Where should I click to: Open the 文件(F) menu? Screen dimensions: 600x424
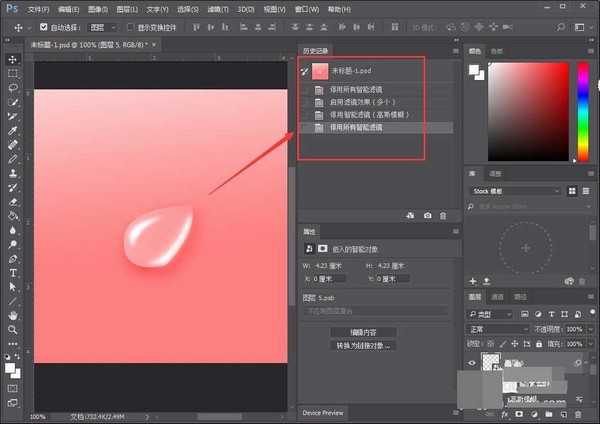point(39,8)
